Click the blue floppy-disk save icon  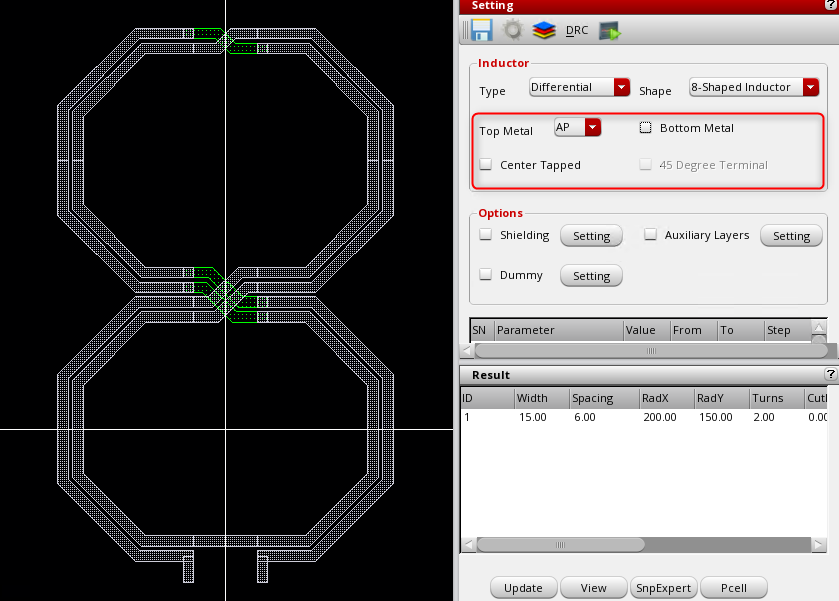click(479, 30)
